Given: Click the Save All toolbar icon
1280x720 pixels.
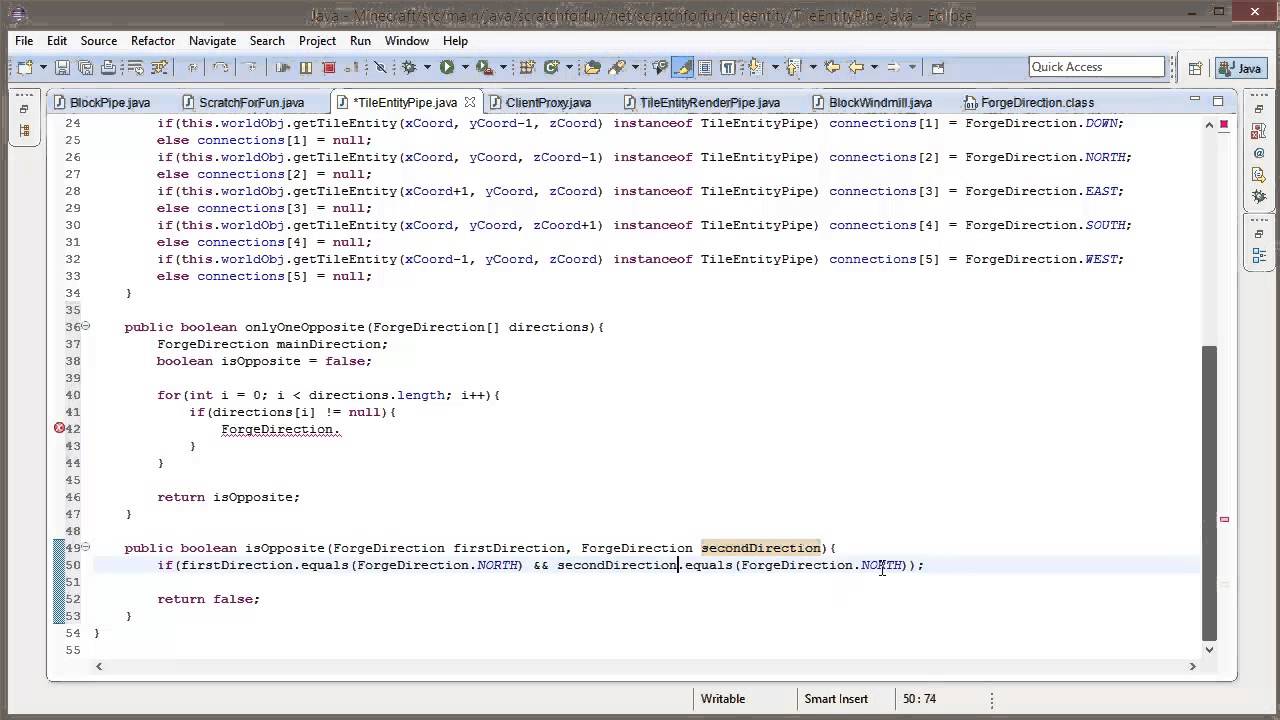Looking at the screenshot, I should pyautogui.click(x=85, y=67).
